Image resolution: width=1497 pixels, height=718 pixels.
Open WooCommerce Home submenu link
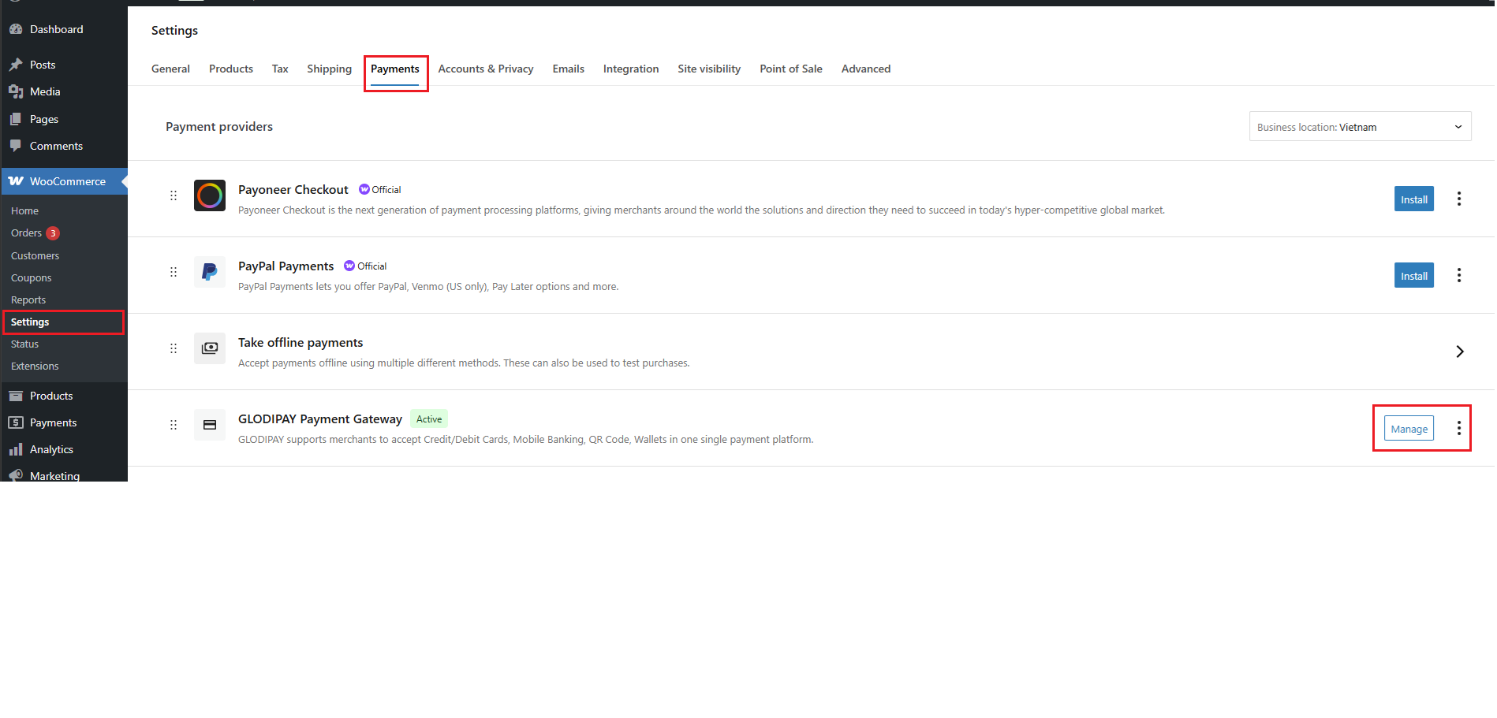(x=25, y=211)
